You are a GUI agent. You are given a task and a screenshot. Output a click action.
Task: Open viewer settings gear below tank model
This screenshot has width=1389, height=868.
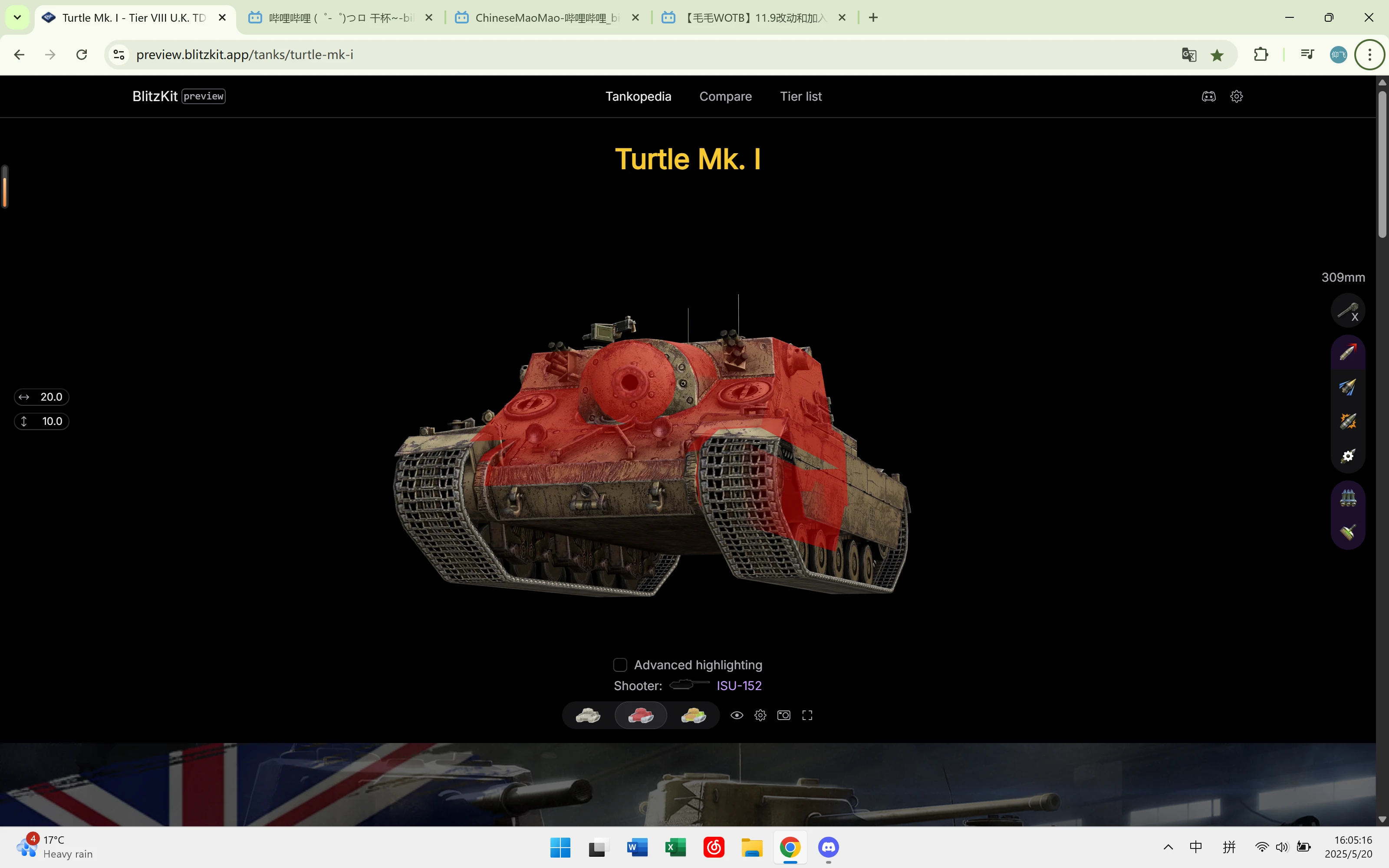(760, 715)
